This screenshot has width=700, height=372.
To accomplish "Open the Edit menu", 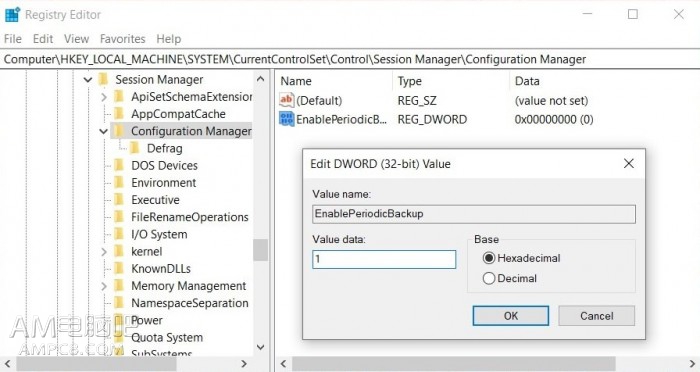I will (x=43, y=39).
